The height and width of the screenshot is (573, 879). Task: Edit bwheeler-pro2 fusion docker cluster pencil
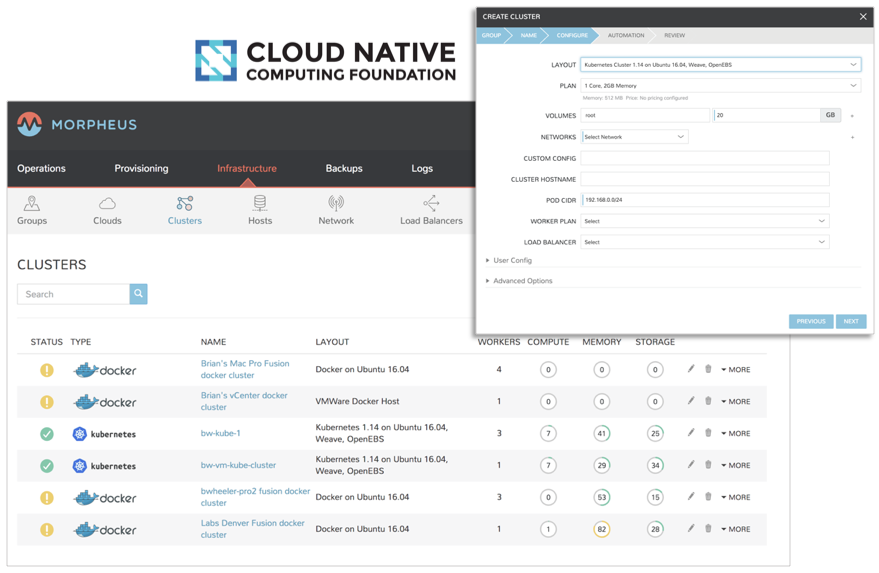[691, 496]
